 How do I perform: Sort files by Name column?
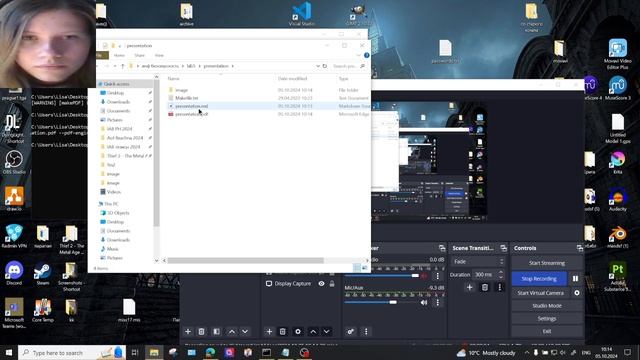point(173,78)
